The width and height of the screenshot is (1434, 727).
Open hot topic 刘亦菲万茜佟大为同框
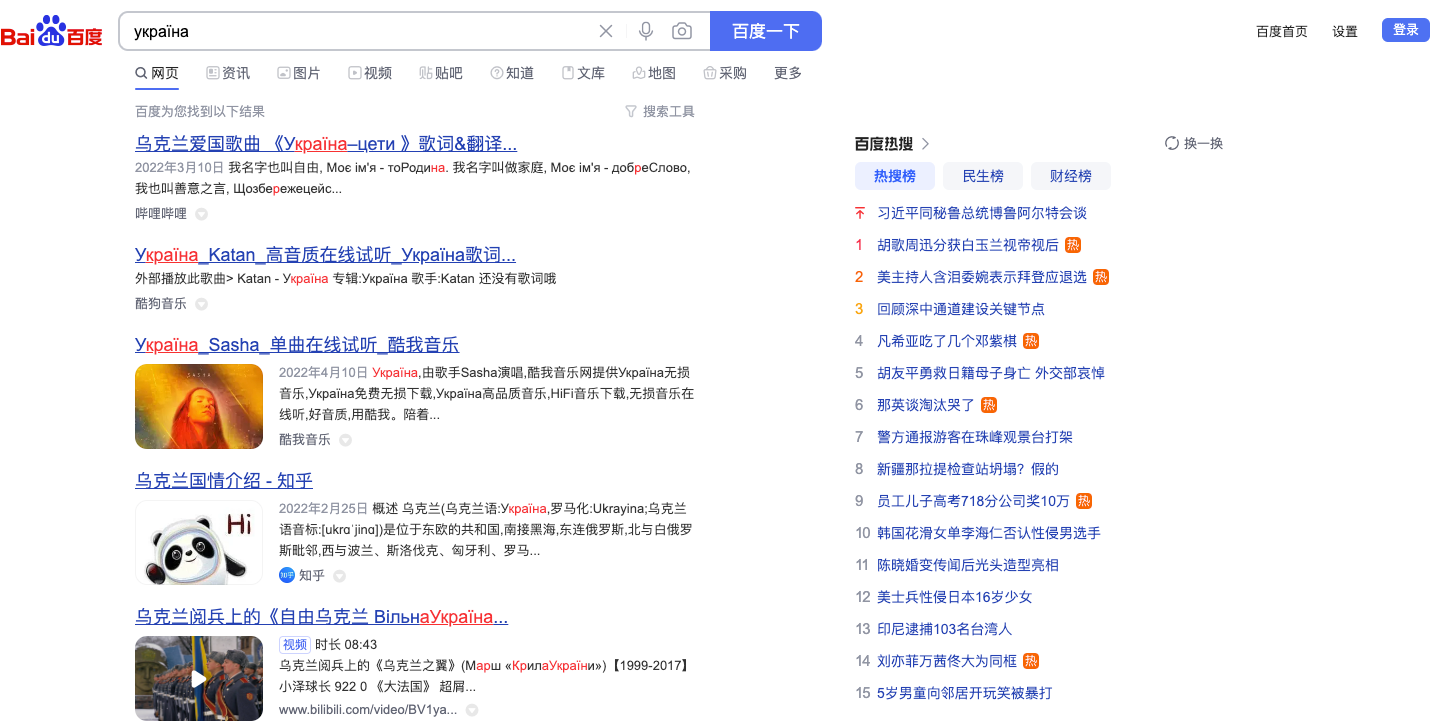(x=947, y=661)
